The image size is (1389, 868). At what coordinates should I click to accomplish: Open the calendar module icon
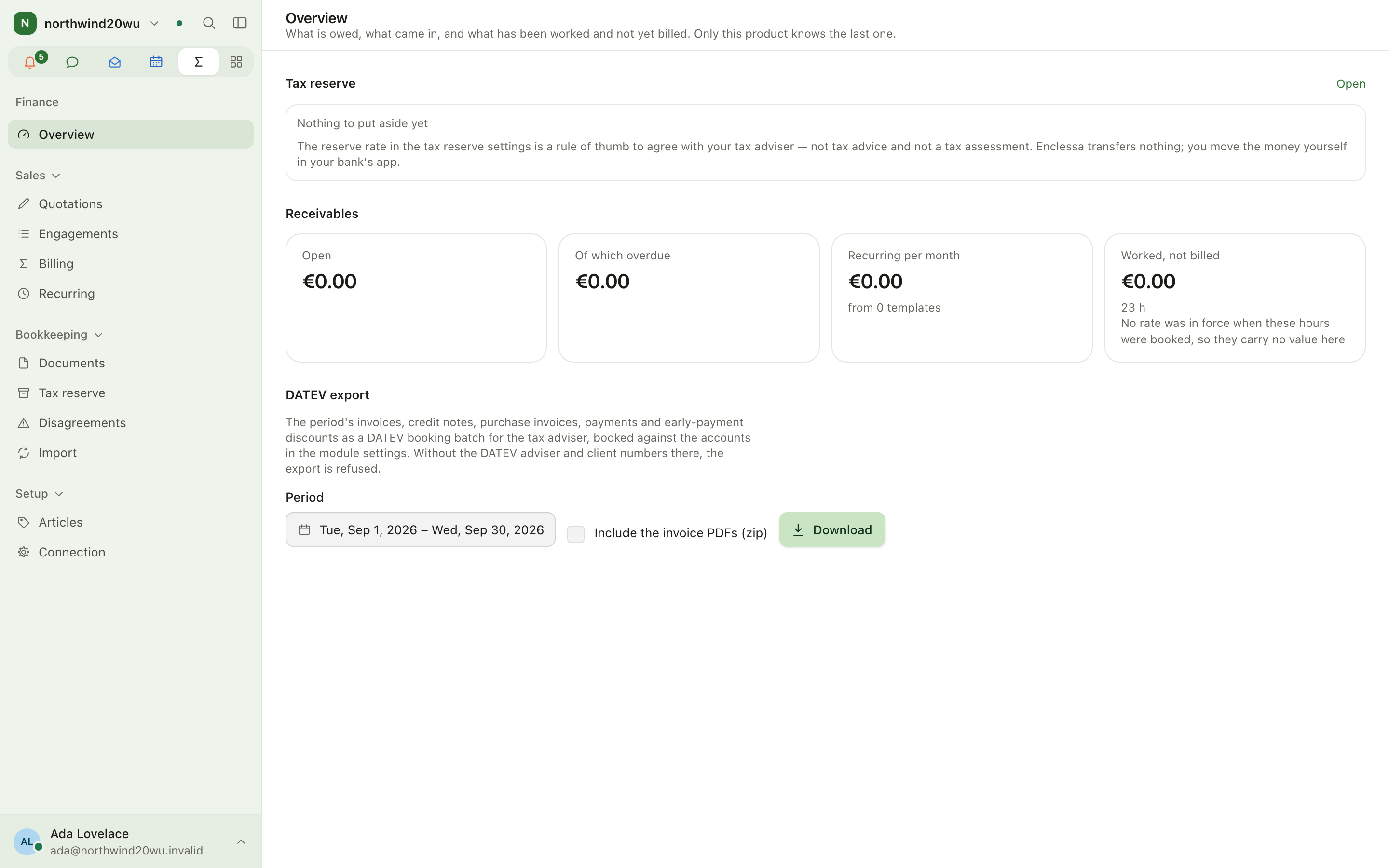pyautogui.click(x=156, y=62)
